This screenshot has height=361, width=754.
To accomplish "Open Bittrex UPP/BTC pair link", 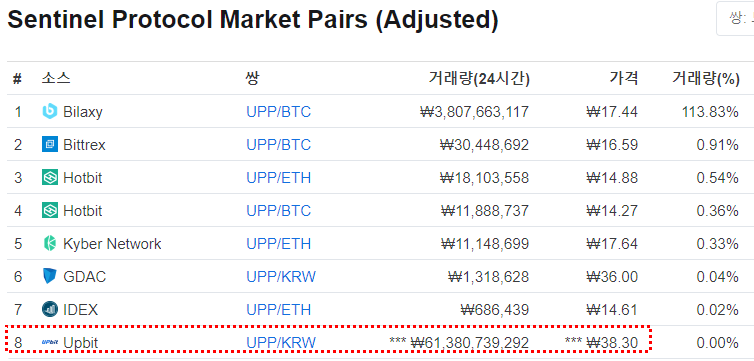I will pyautogui.click(x=278, y=145).
